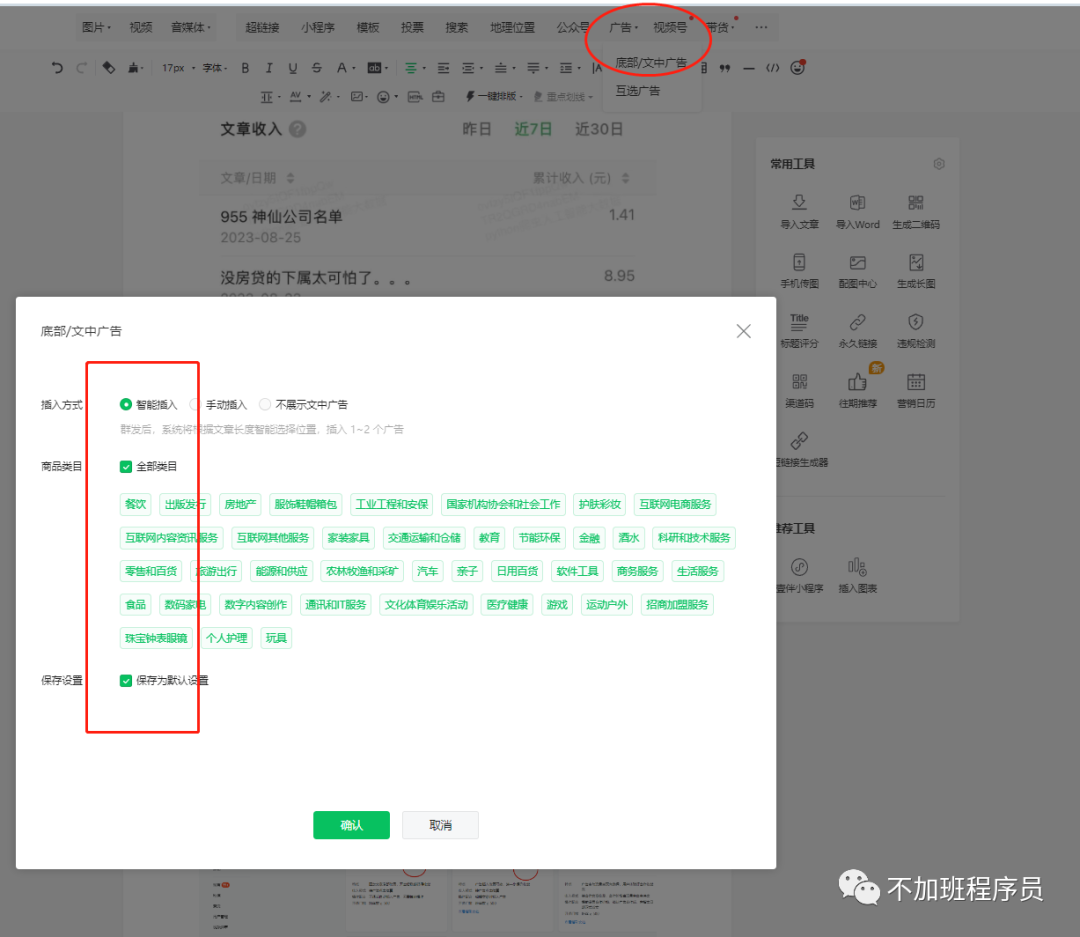1080x937 pixels.
Task: Open the 手机传图 tool
Action: [x=799, y=270]
